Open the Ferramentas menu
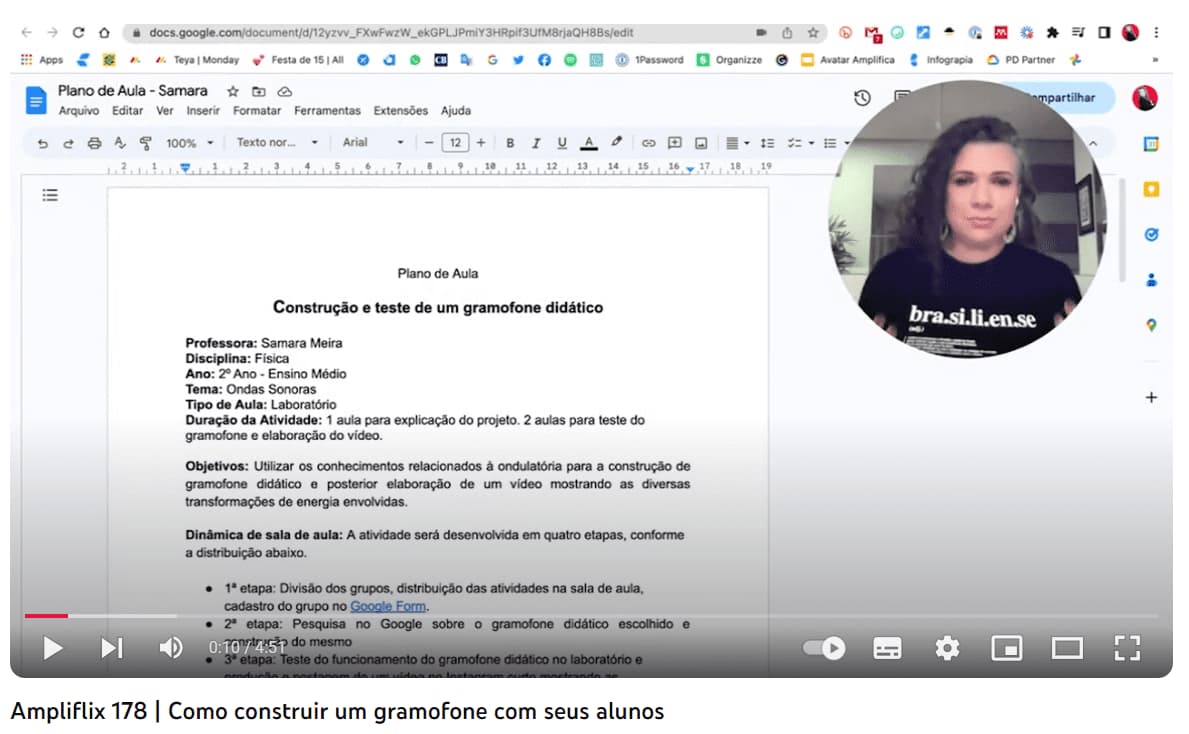Screen dimensions: 1189x734 coord(327,111)
